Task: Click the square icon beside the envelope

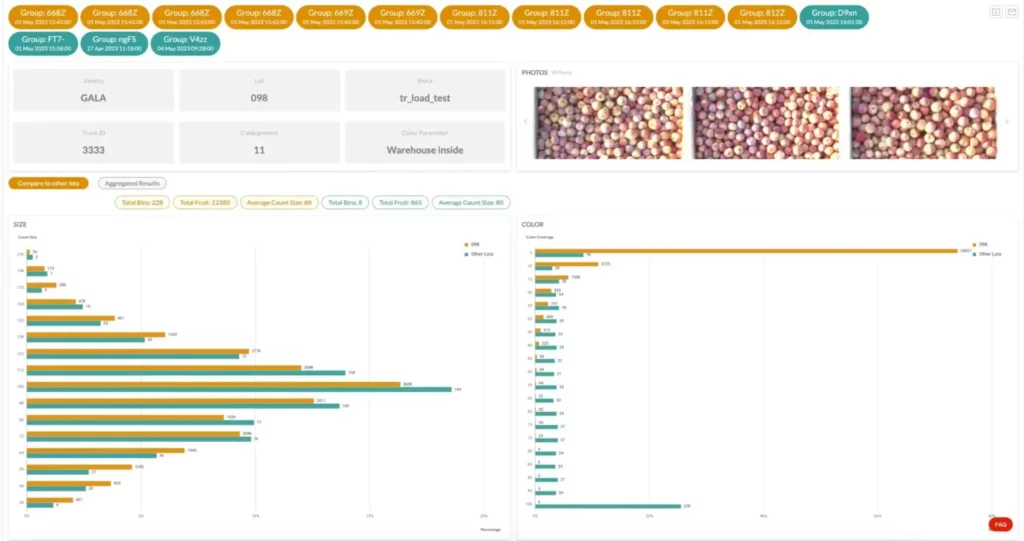Action: [x=995, y=11]
